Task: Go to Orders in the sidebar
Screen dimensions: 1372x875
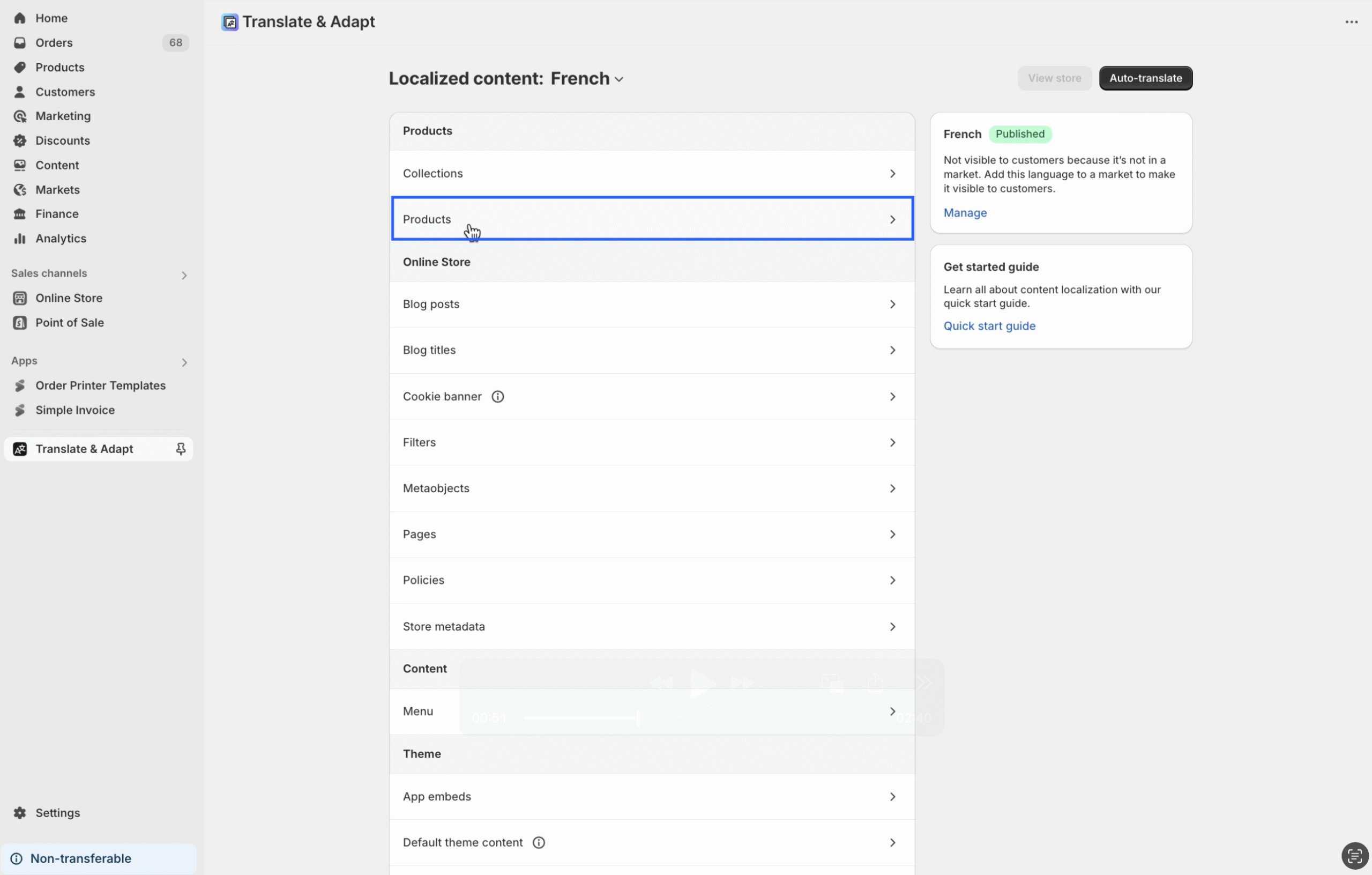Action: 54,43
